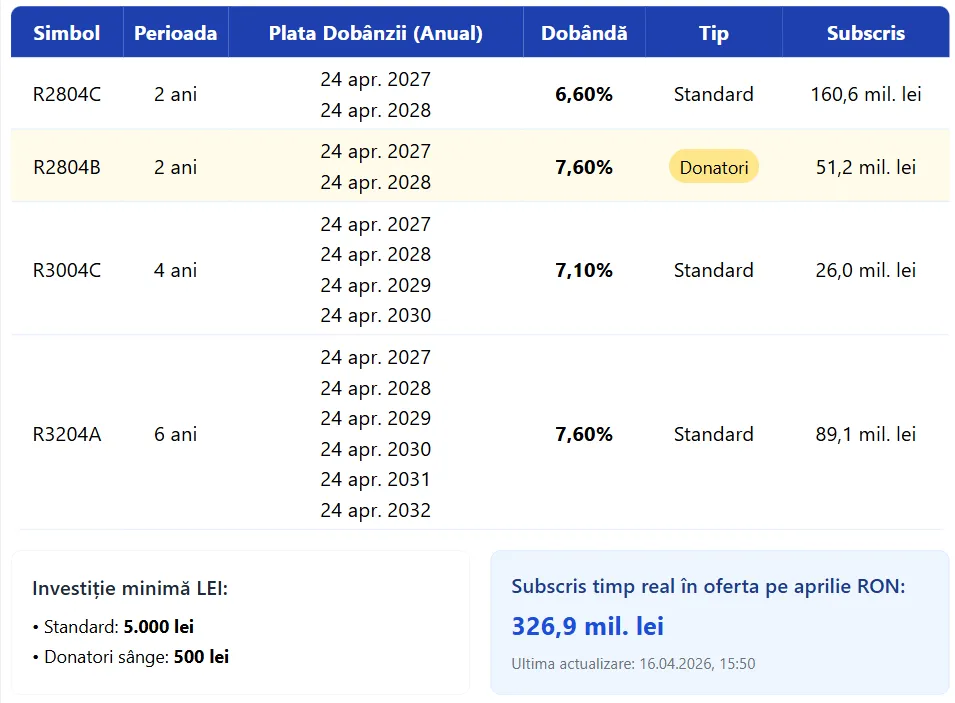Select the Investiție minimă LEI heading
Image resolution: width=955 pixels, height=703 pixels.
tap(130, 588)
